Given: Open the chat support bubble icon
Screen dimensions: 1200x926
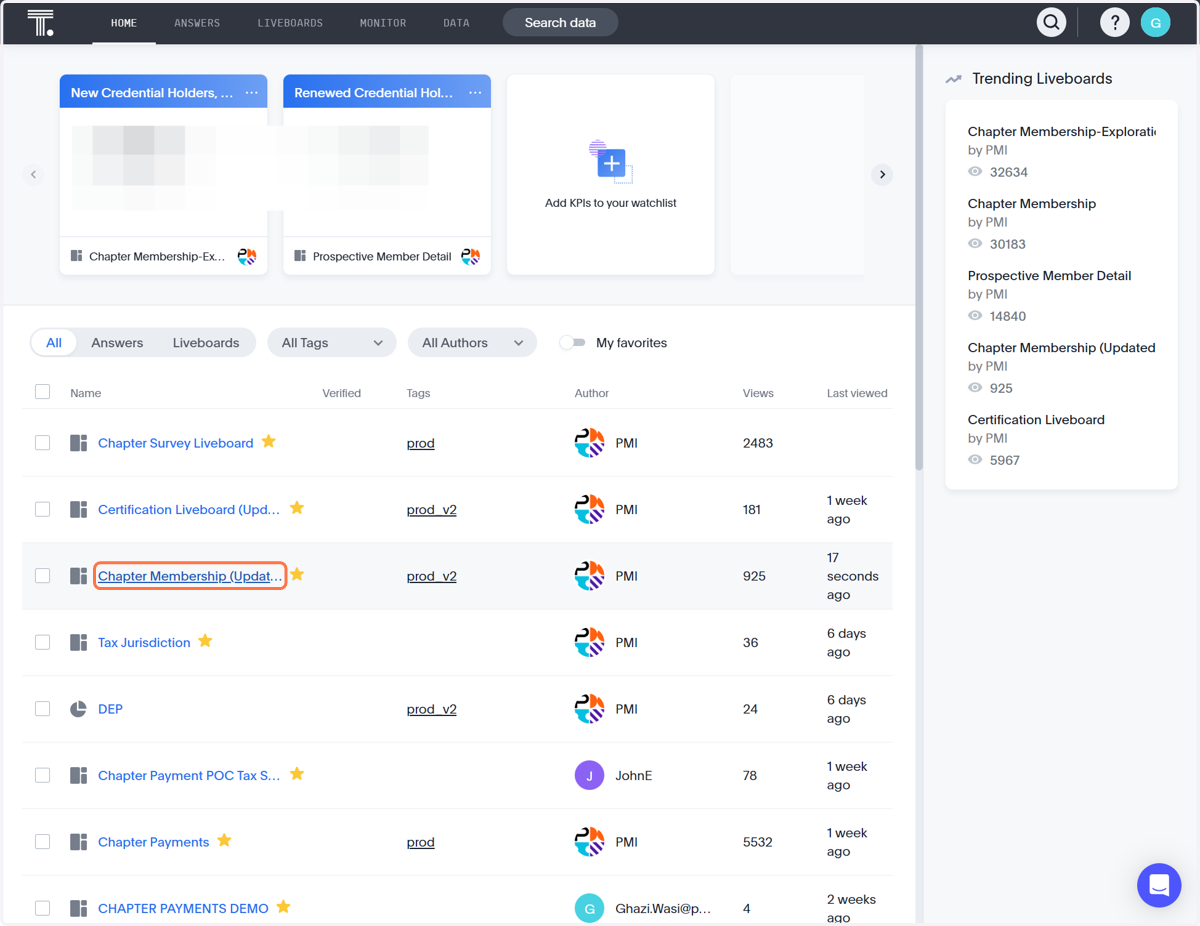Looking at the screenshot, I should click(x=1159, y=885).
